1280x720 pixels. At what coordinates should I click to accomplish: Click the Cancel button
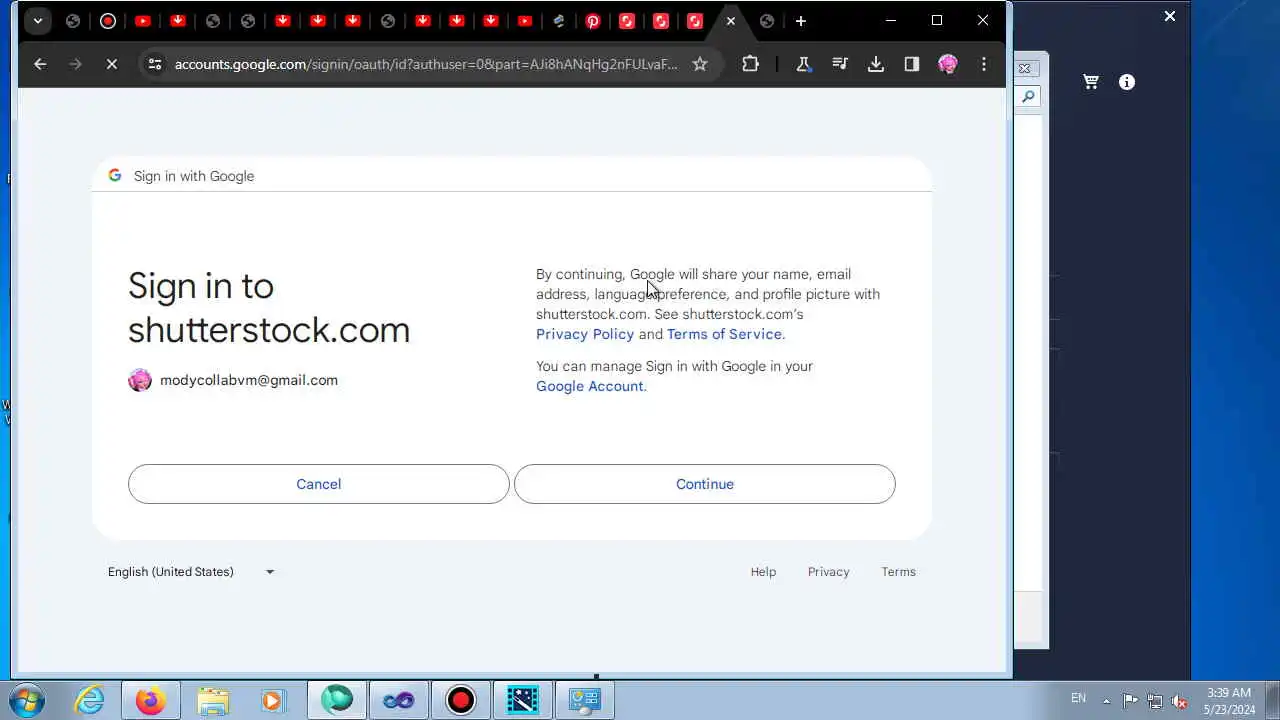(319, 484)
